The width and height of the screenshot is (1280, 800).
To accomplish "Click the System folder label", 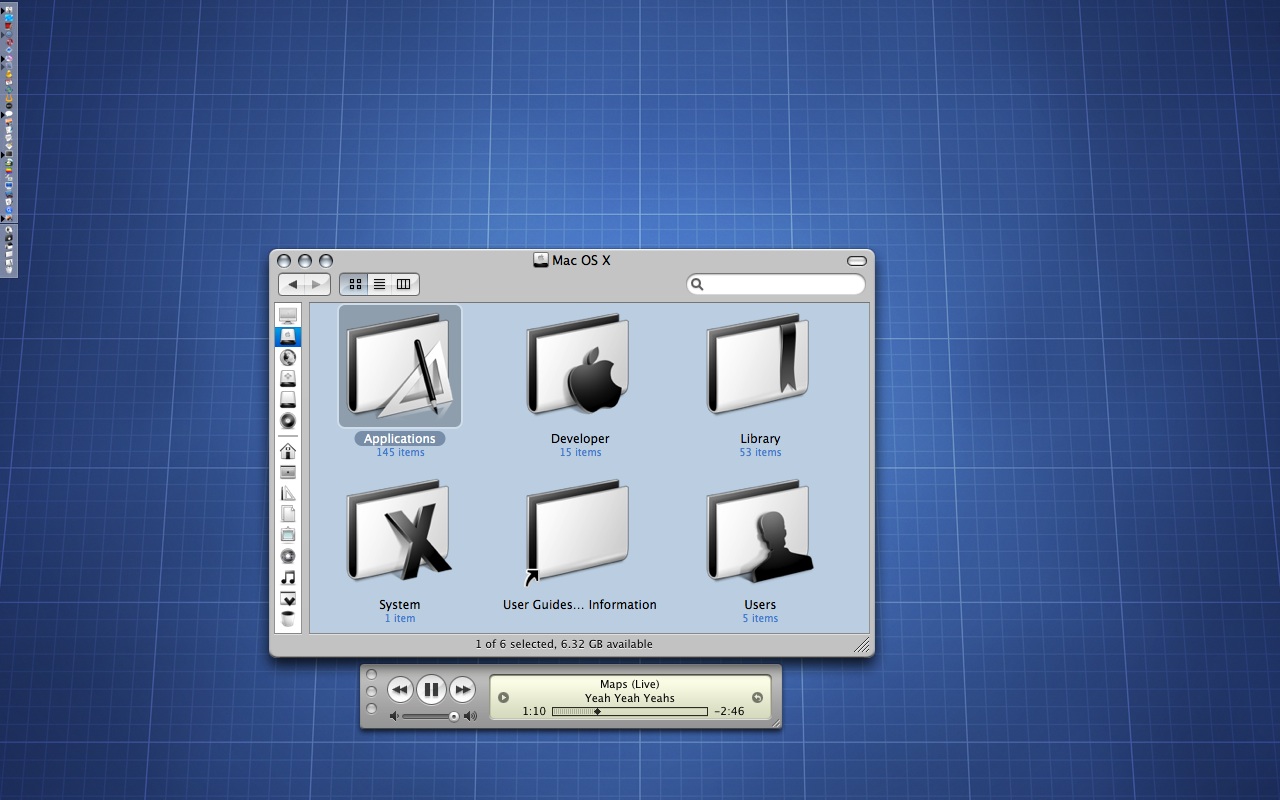I will coord(400,604).
